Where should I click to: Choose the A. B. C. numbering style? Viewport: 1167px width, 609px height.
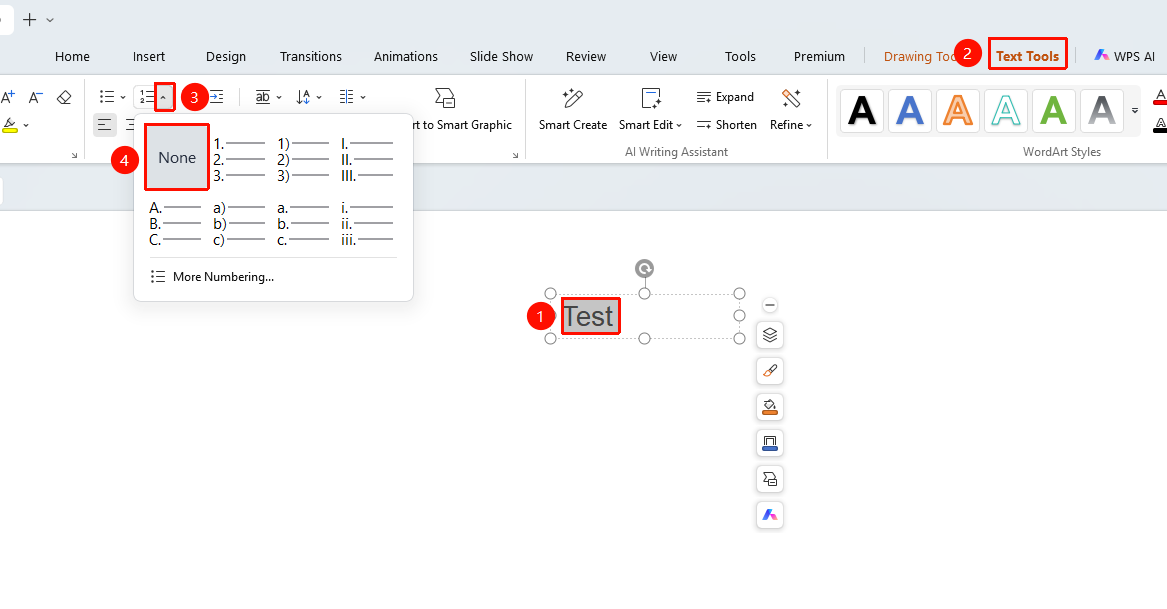pyautogui.click(x=176, y=223)
